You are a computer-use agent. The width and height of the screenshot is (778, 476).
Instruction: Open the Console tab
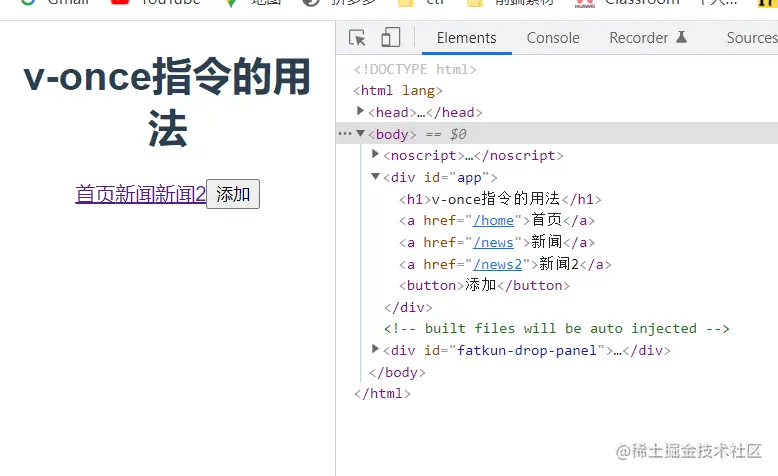click(553, 38)
